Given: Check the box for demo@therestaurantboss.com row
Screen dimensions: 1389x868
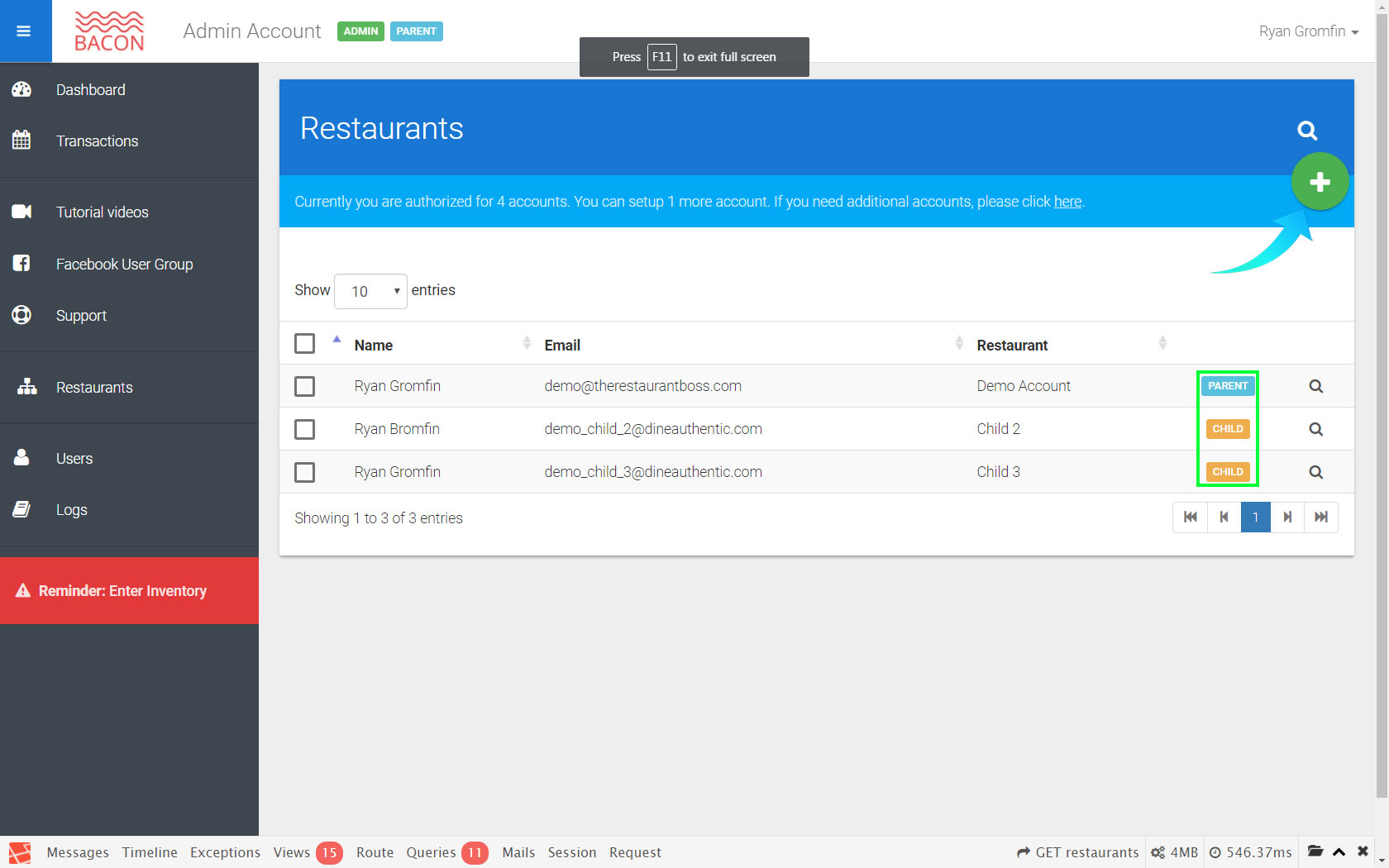Looking at the screenshot, I should (305, 386).
